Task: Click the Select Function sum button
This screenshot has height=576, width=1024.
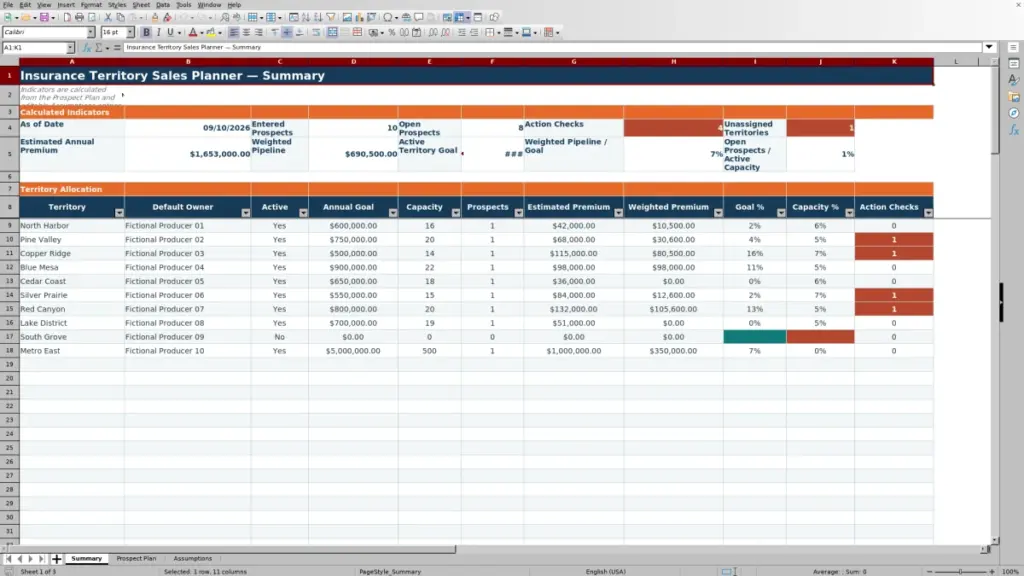Action: point(99,48)
